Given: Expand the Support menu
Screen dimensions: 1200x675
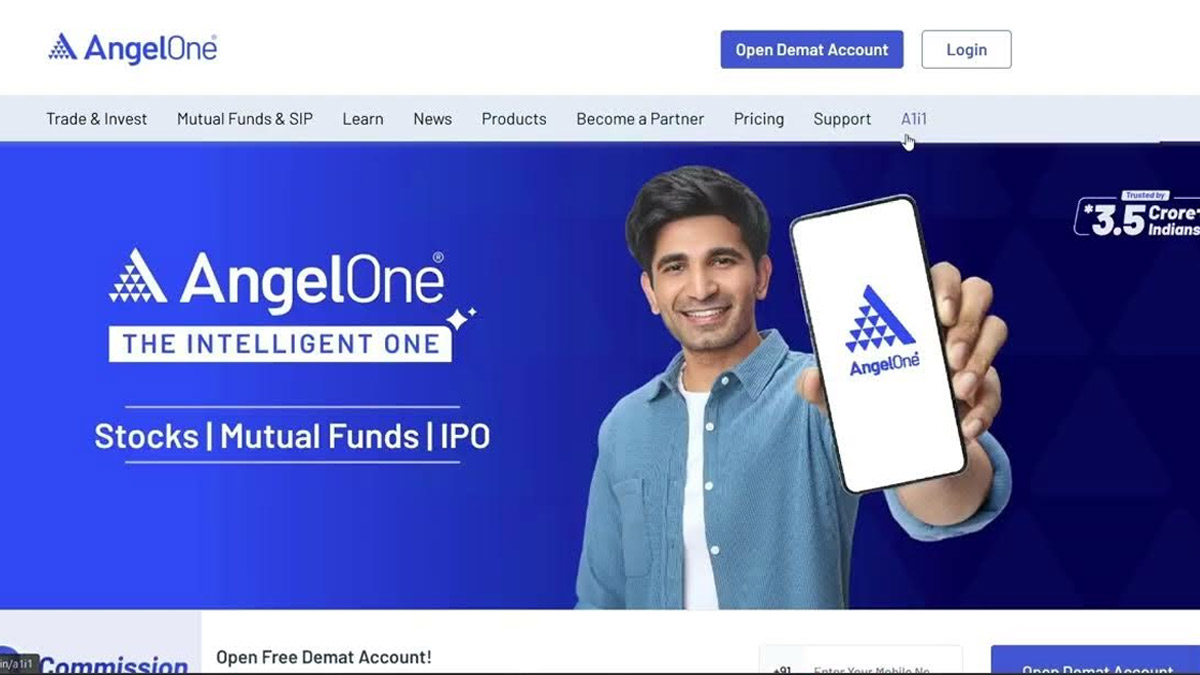Looking at the screenshot, I should (842, 119).
